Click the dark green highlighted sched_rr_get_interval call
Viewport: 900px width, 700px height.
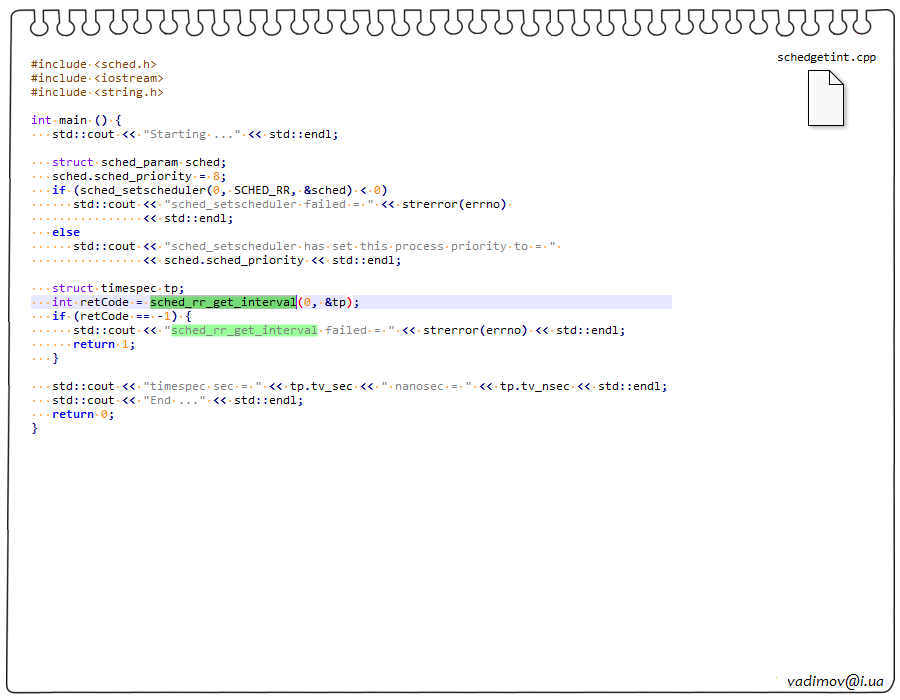click(223, 302)
